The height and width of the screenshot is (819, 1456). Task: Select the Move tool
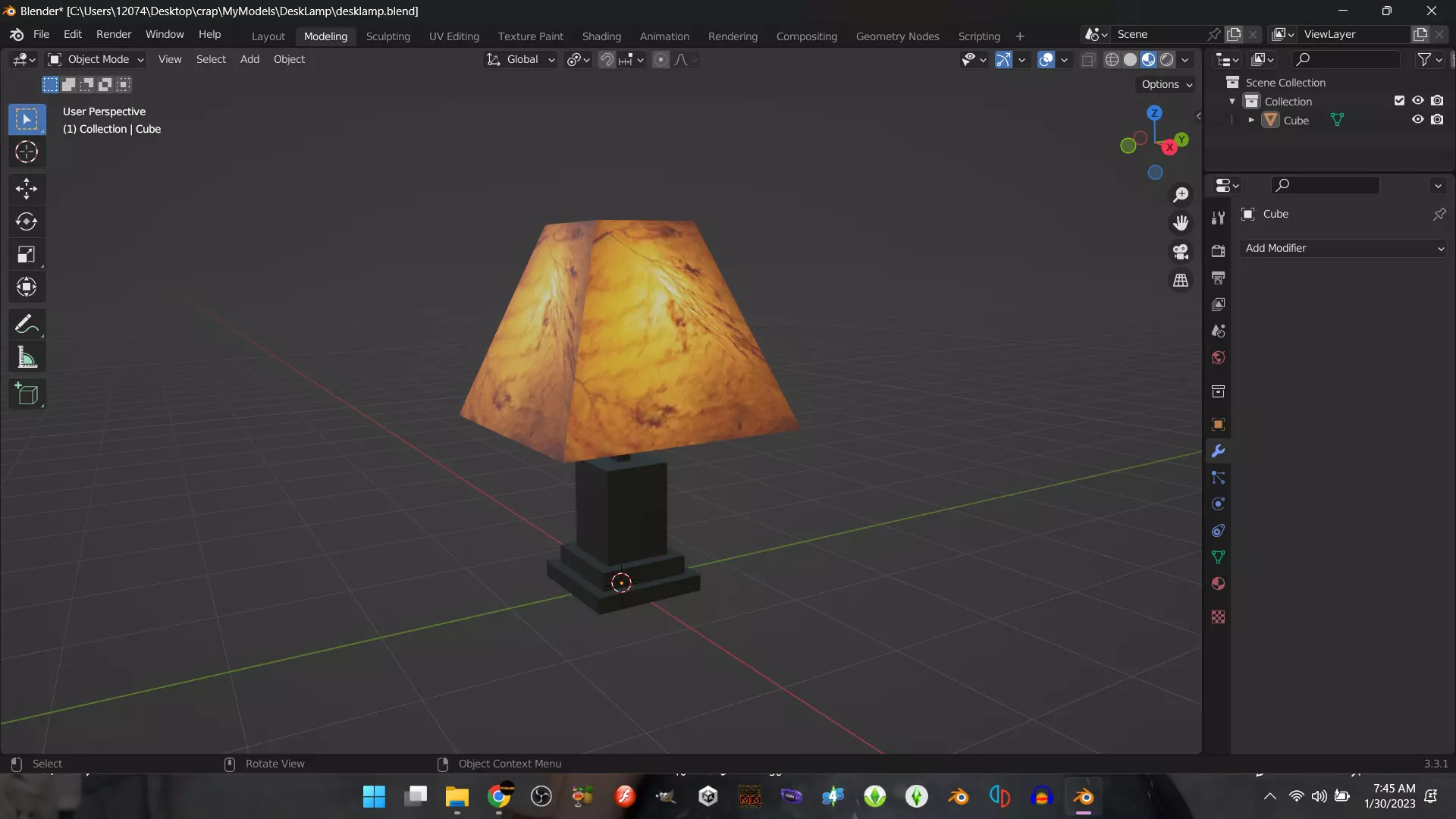[27, 189]
